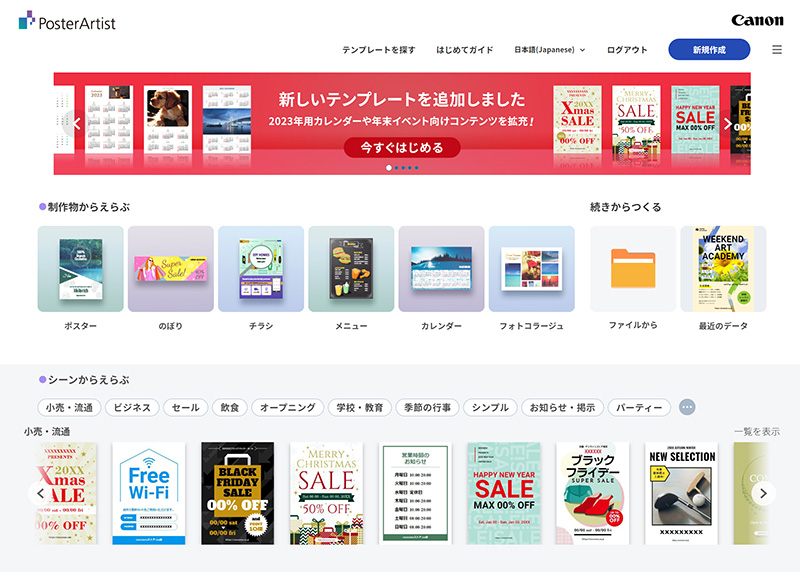
Task: Show more scene categories ellipsis button
Action: (687, 407)
